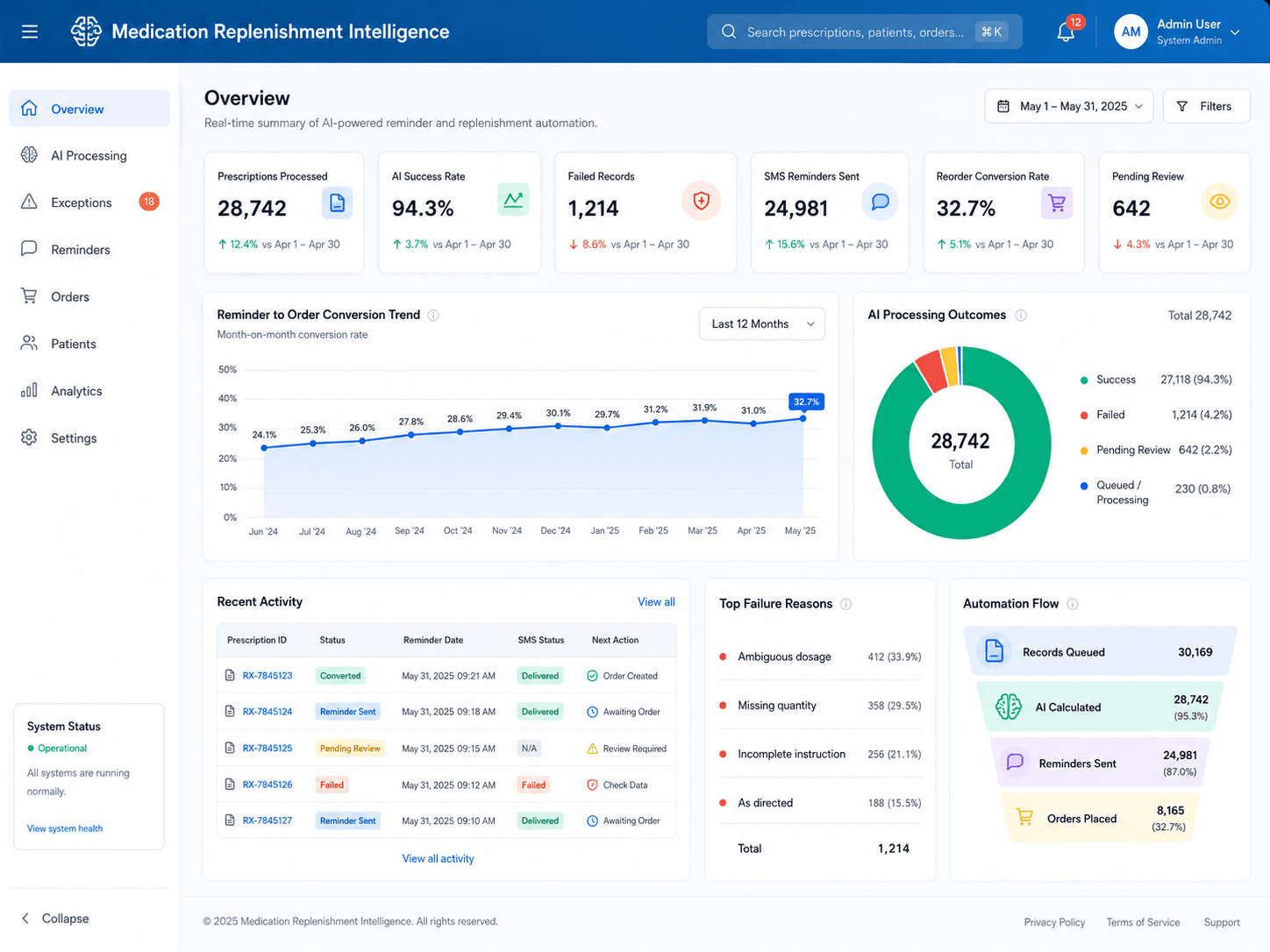Open prescription RX-7845127 link
This screenshot has height=952, width=1270.
(268, 821)
